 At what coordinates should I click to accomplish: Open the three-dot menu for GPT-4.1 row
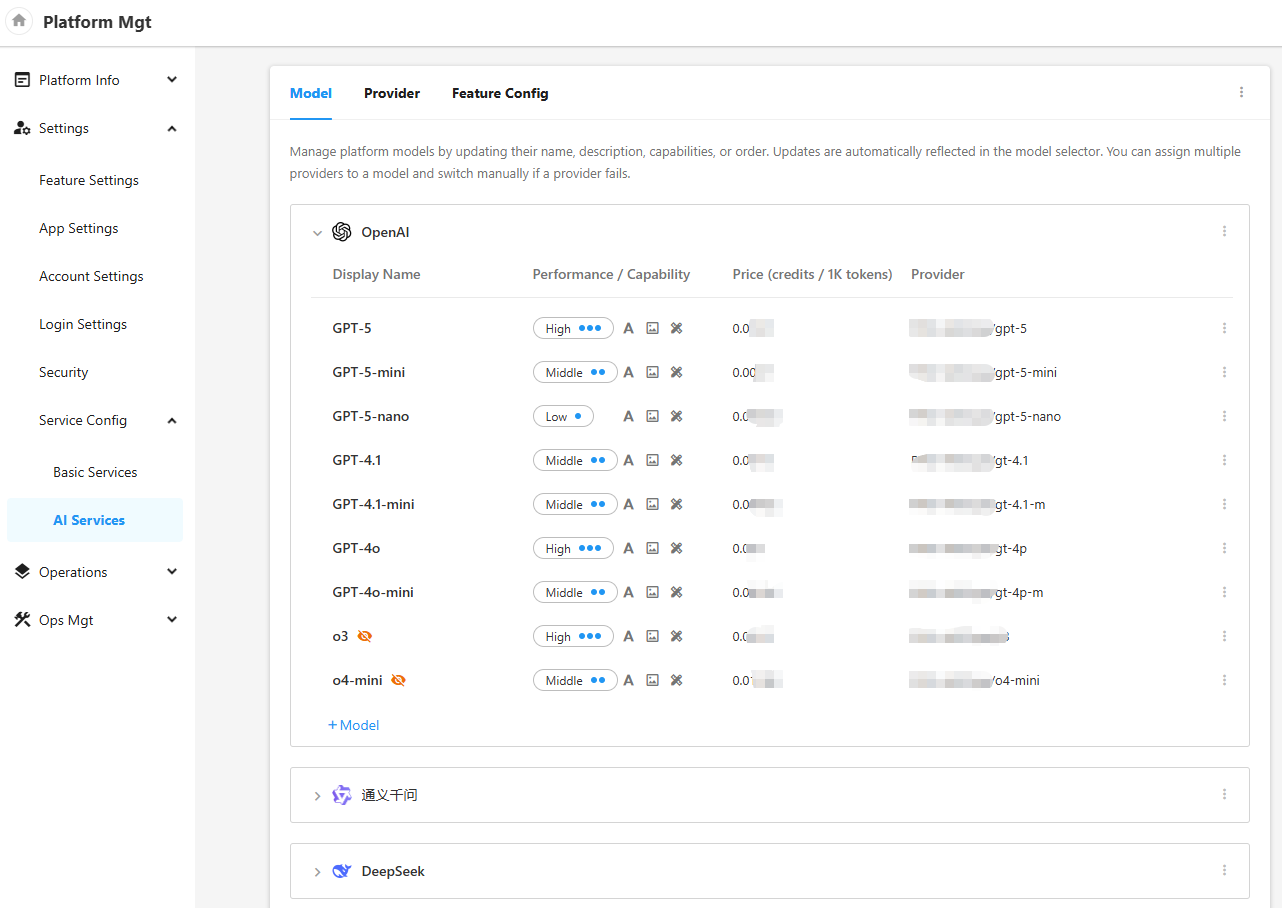(x=1224, y=460)
